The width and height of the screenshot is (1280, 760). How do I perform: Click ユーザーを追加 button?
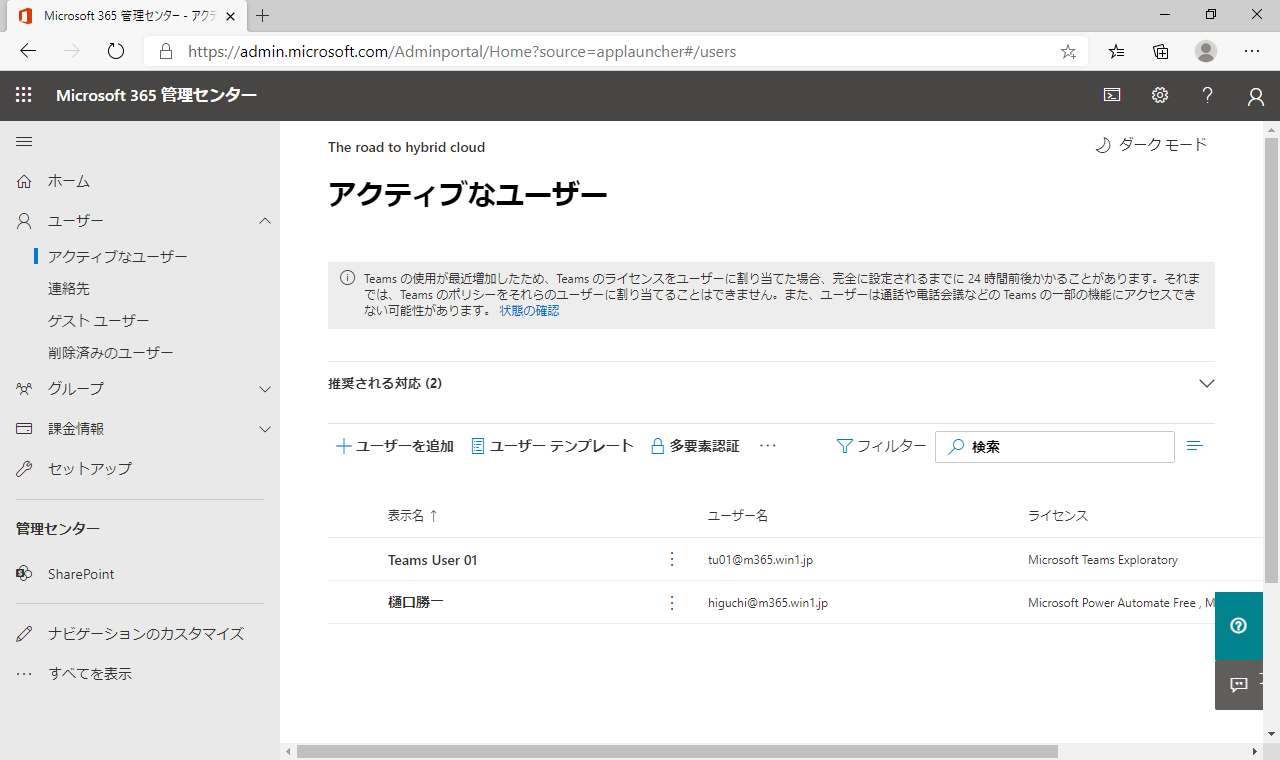click(x=394, y=446)
